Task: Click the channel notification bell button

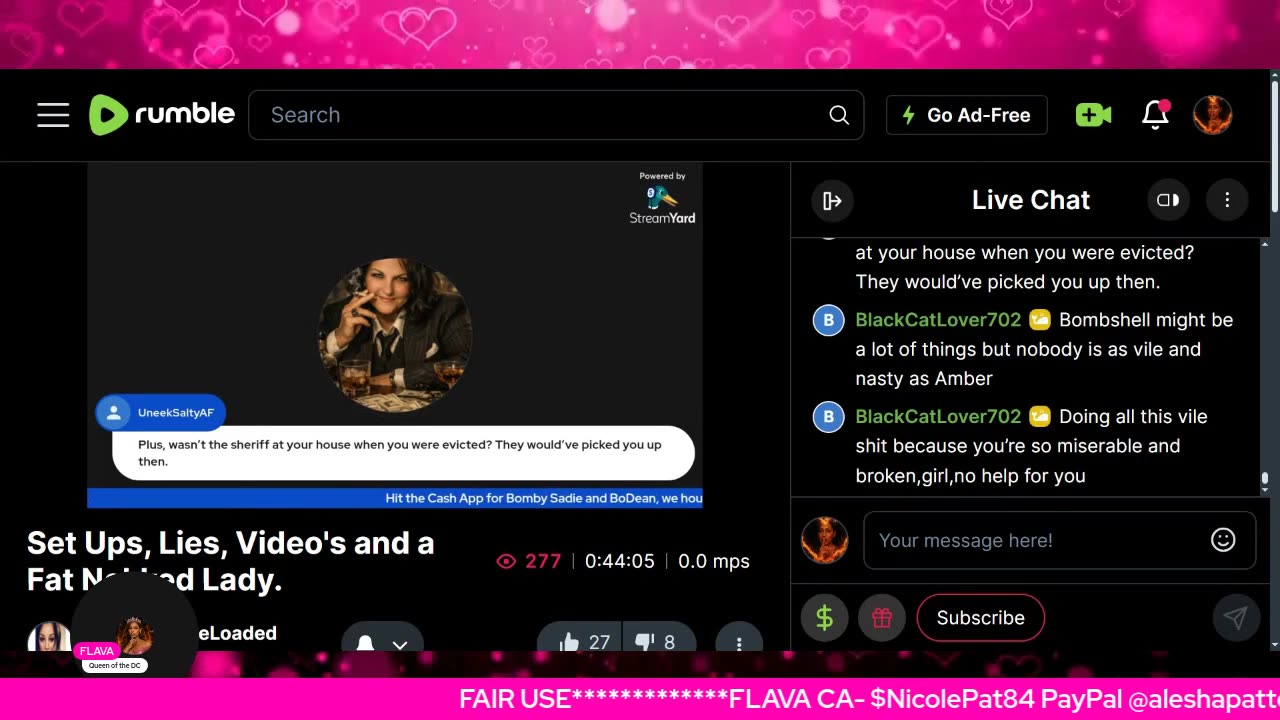Action: [x=365, y=643]
